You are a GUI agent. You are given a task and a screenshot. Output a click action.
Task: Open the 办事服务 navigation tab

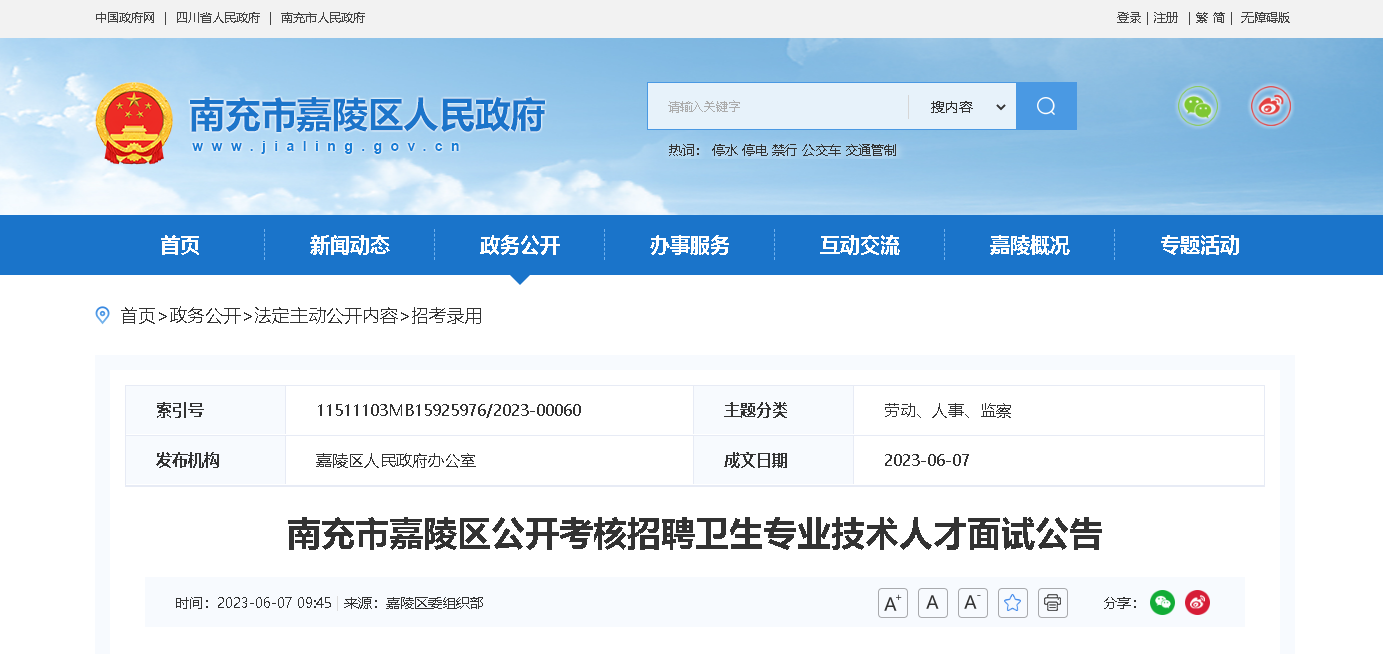point(690,245)
